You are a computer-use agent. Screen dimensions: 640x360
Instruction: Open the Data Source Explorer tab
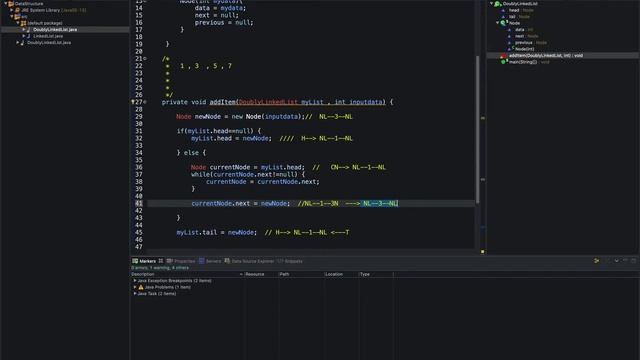click(x=249, y=261)
